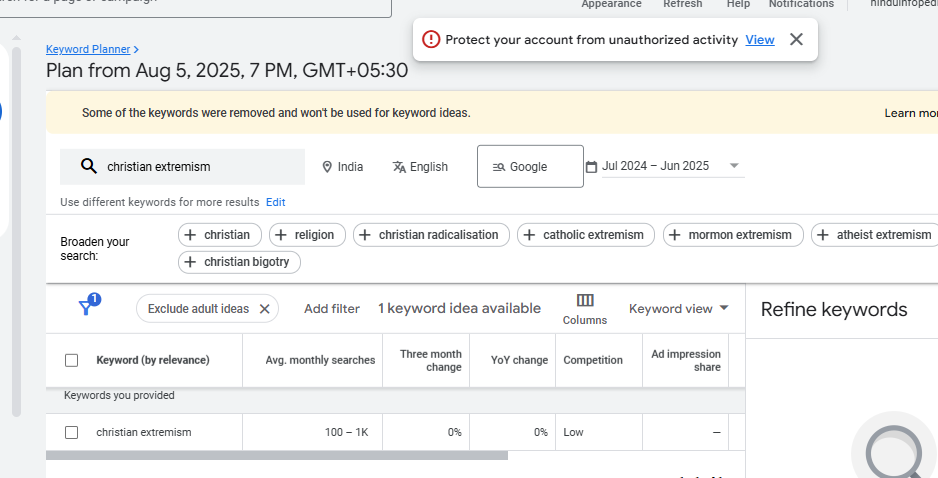Click the language translate icon next to English
Screen dimensions: 938x478
pyautogui.click(x=399, y=167)
